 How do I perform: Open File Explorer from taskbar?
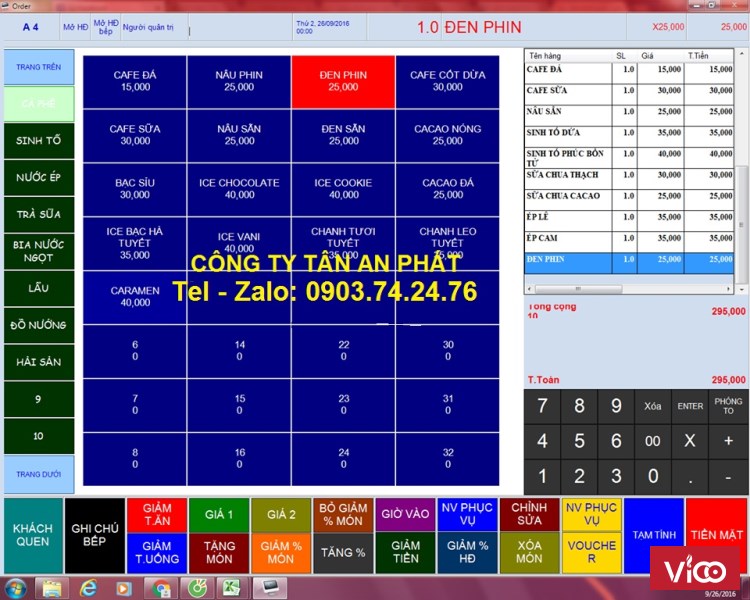52,588
